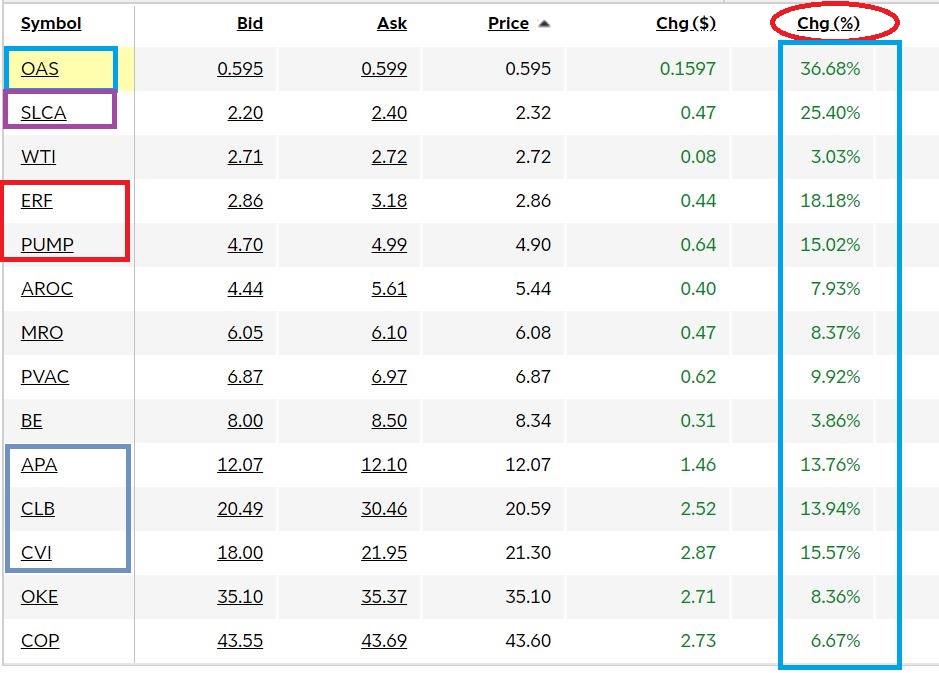
Task: Click PUMP bid value 4.70
Action: 246,244
